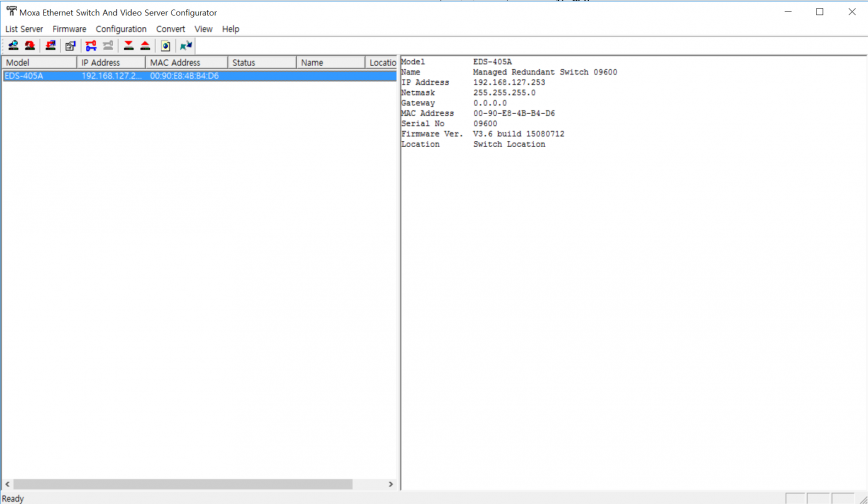
Task: Click the Ready status bar text
Action: pyautogui.click(x=13, y=498)
